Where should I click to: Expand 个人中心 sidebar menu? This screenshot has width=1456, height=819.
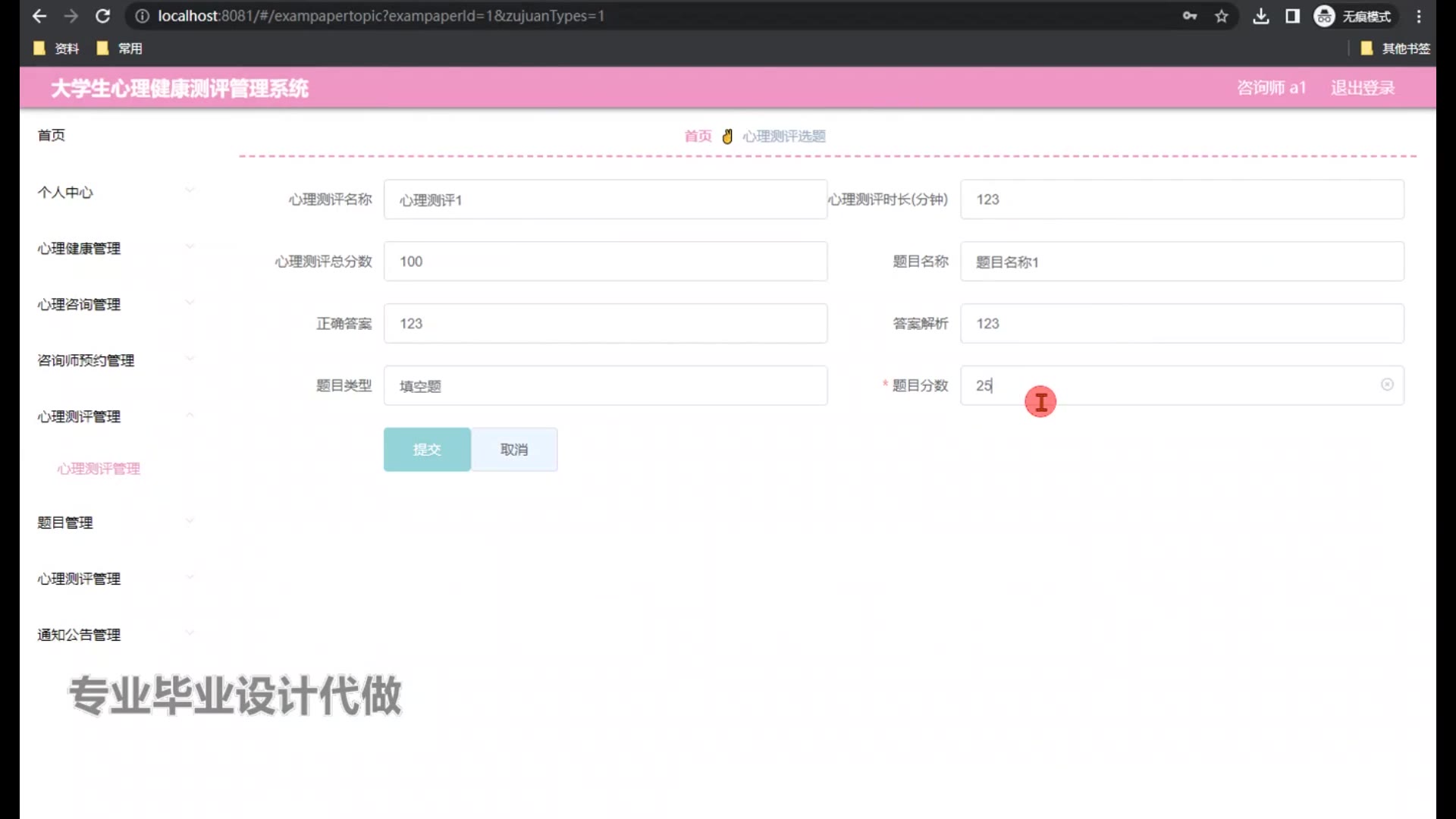[114, 193]
